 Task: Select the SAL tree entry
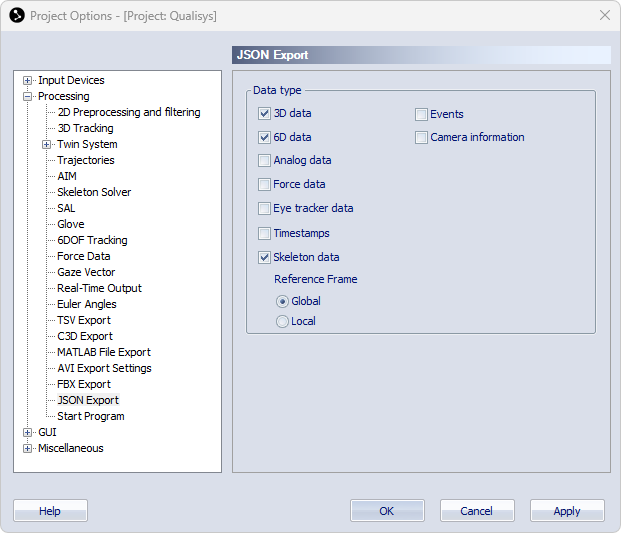coord(66,208)
